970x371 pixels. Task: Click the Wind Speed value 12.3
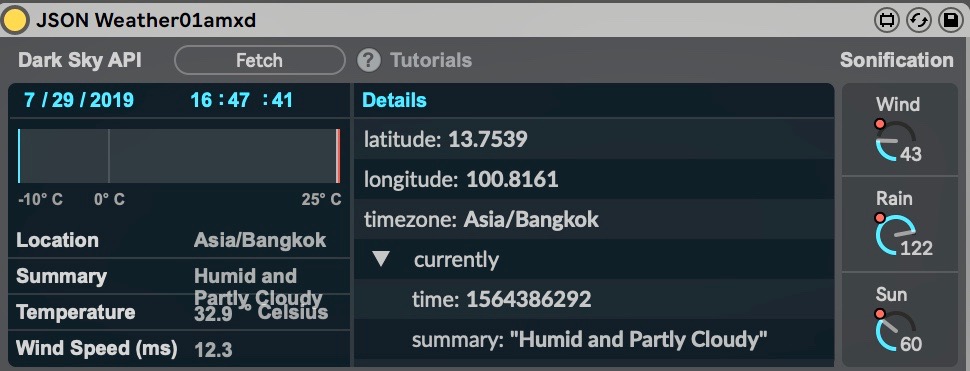coord(213,350)
